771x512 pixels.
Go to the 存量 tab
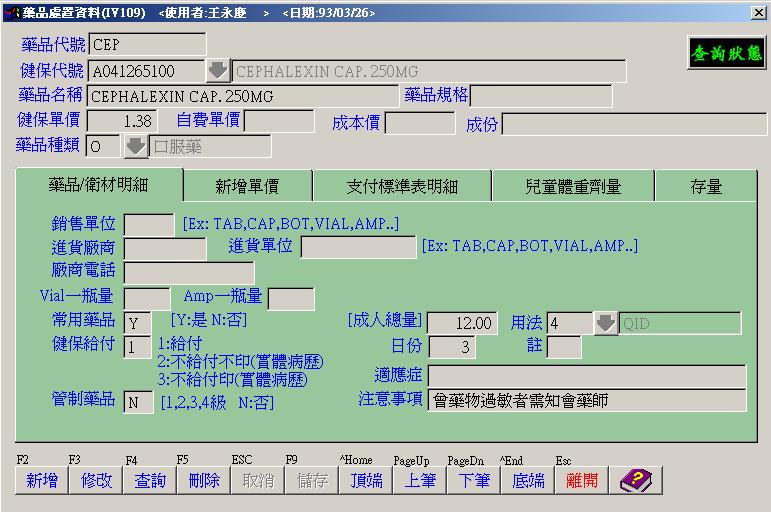tap(706, 186)
